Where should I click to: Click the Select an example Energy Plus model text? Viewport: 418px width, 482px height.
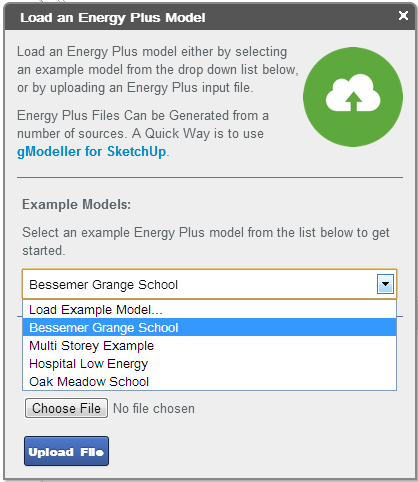point(206,241)
